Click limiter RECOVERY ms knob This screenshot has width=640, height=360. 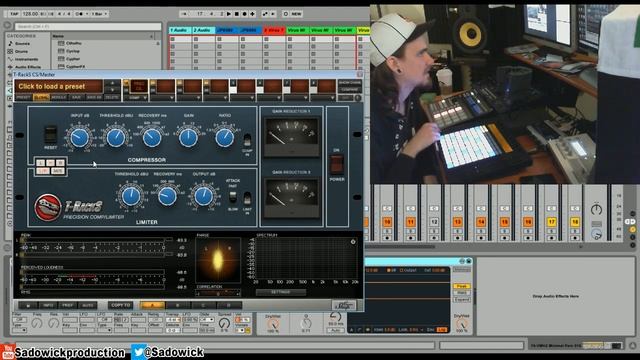point(167,196)
